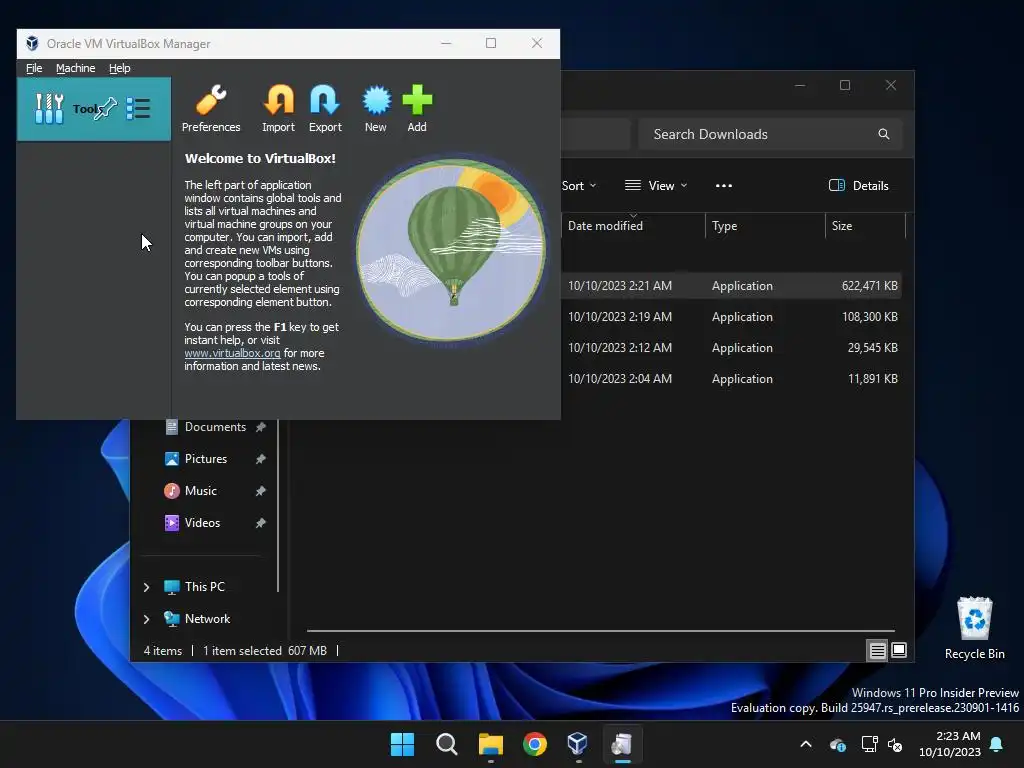Click the search magnifier in File Explorer
1024x768 pixels.
pos(884,134)
